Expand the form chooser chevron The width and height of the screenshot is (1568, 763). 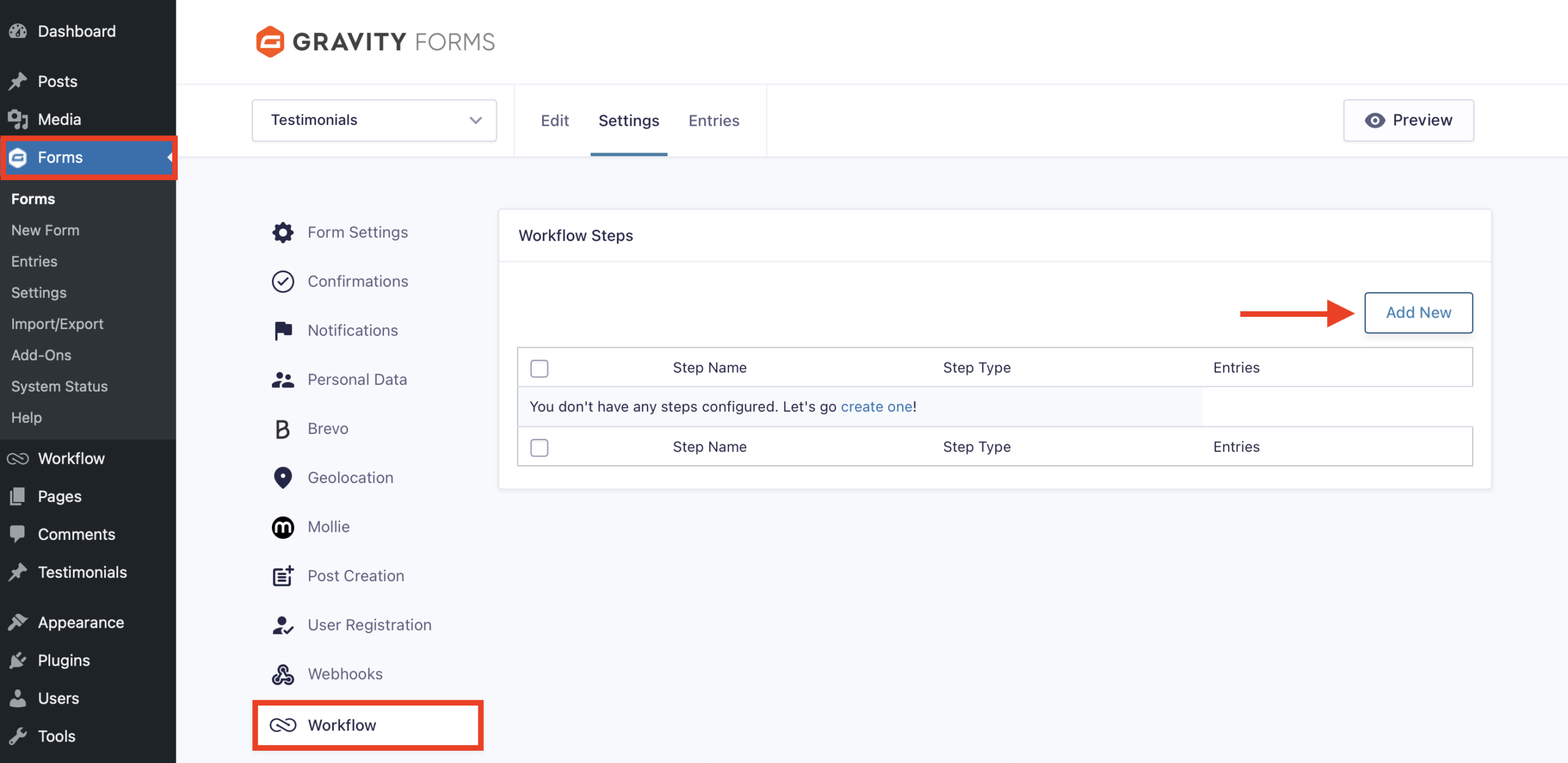click(475, 120)
